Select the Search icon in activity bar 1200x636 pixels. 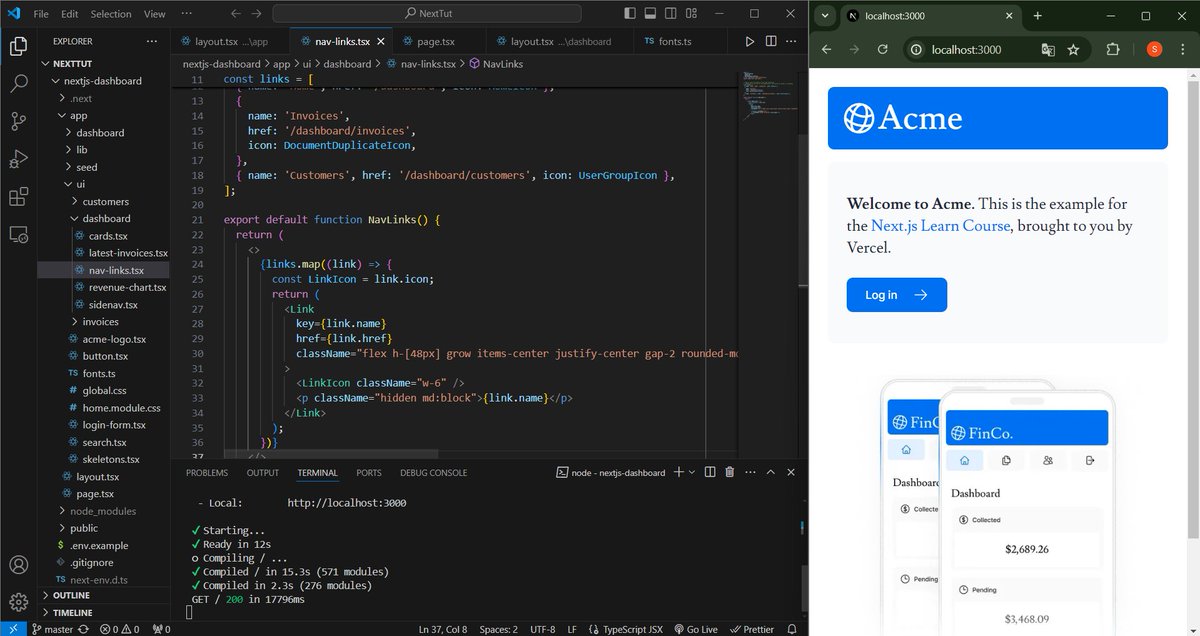point(20,83)
